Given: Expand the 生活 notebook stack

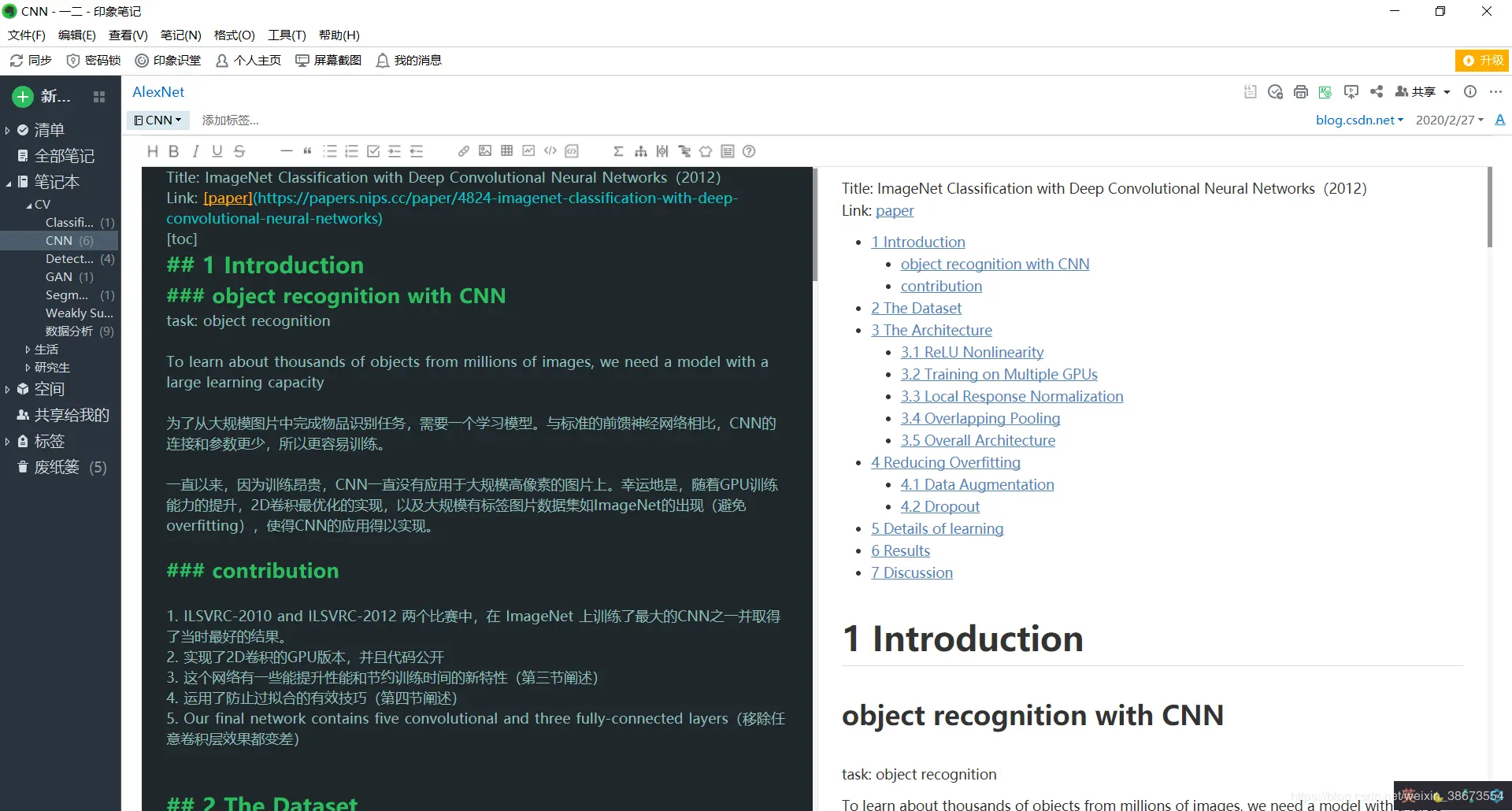Looking at the screenshot, I should pos(28,349).
